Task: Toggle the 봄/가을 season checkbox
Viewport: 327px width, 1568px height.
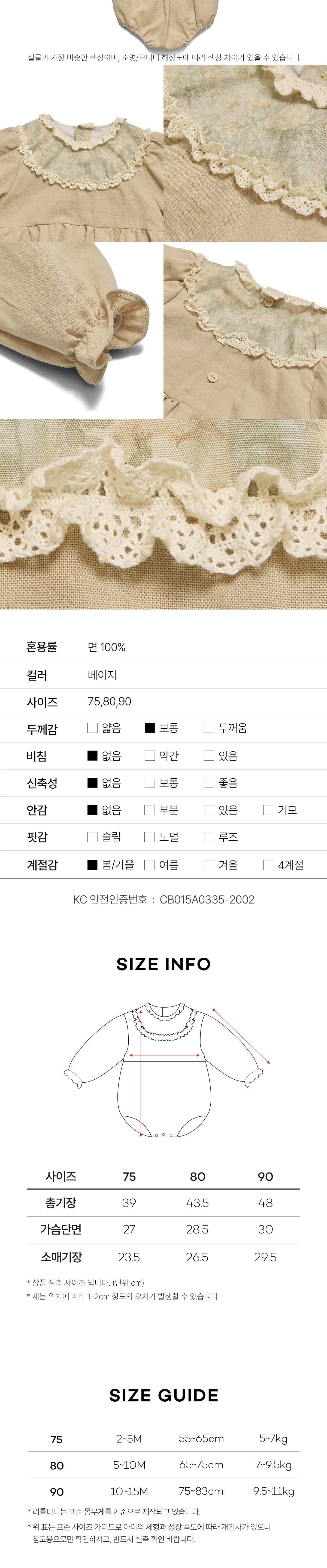Action: click(x=93, y=864)
